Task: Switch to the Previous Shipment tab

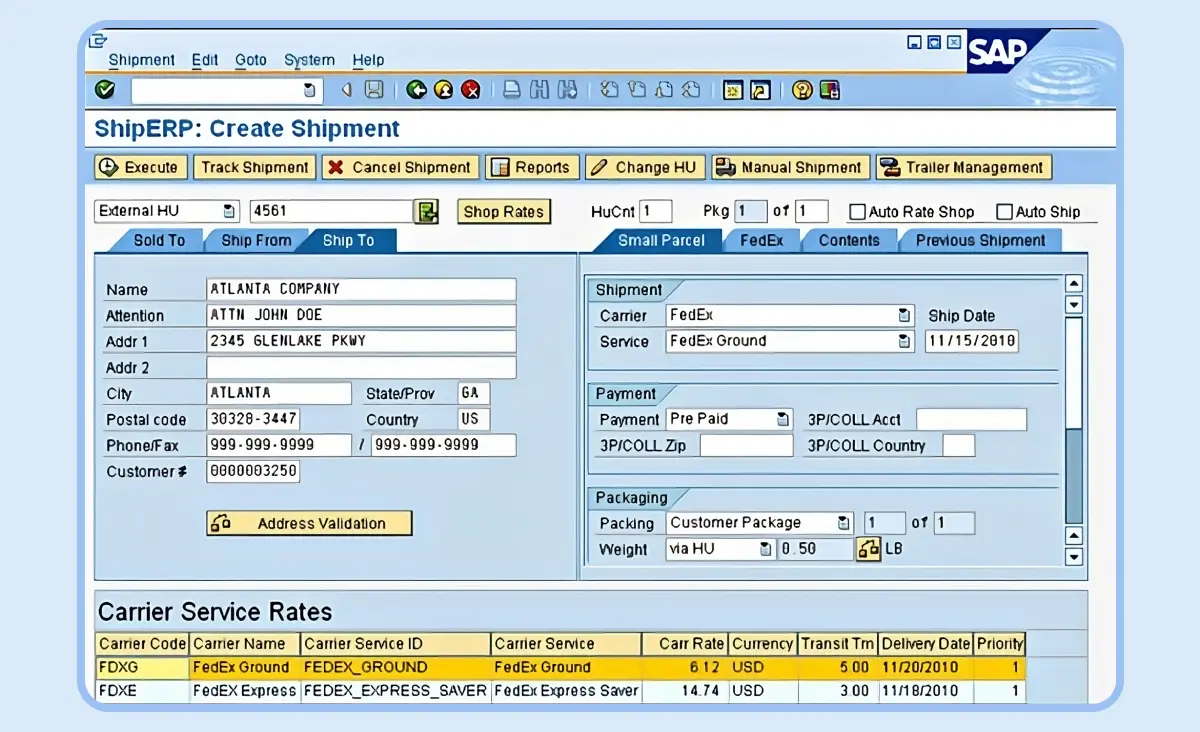Action: (980, 240)
